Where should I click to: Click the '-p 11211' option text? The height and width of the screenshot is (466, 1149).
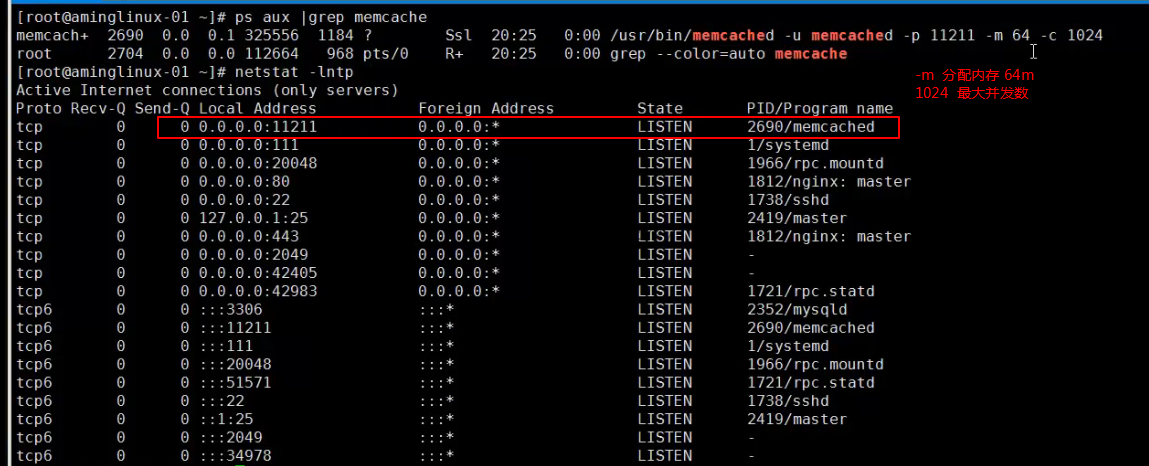pos(939,35)
